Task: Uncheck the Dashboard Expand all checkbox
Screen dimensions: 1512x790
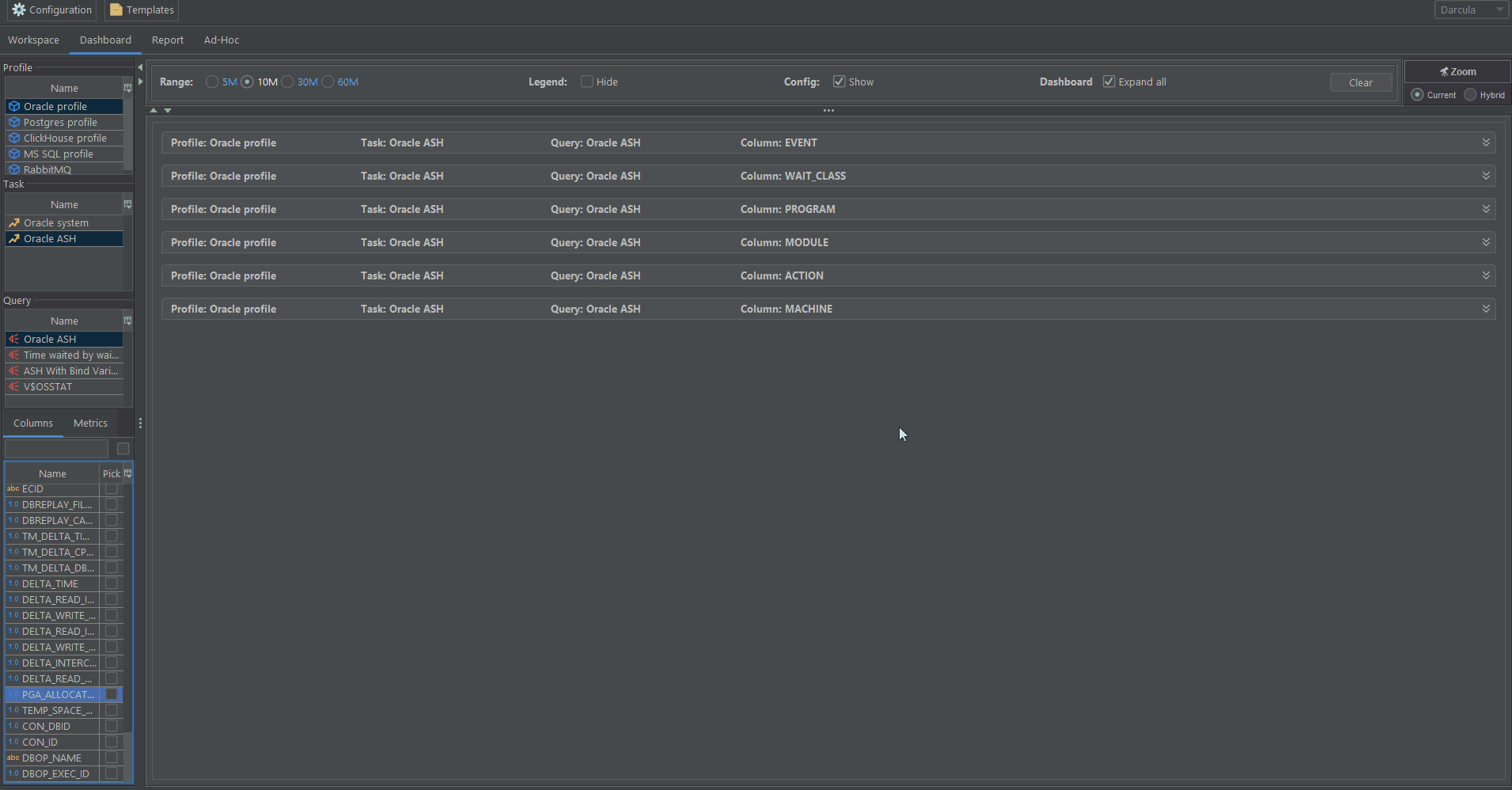Action: coord(1109,82)
